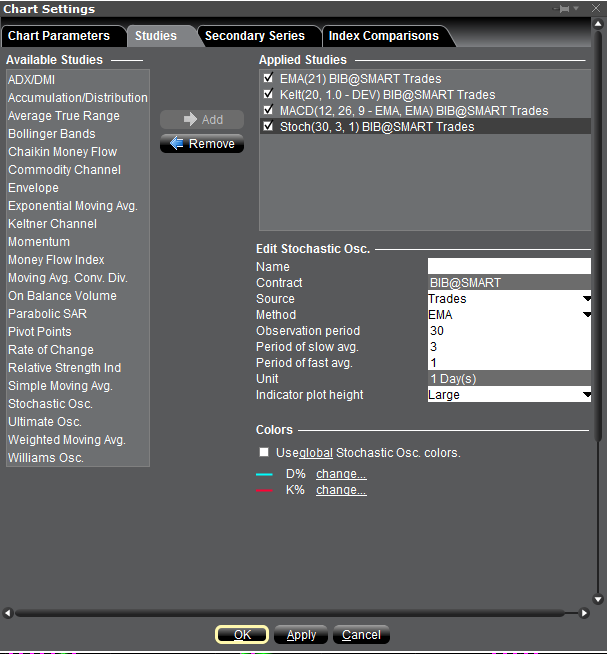The height and width of the screenshot is (654, 607).
Task: Click the vertical scrollbar up arrow
Action: coord(598,24)
